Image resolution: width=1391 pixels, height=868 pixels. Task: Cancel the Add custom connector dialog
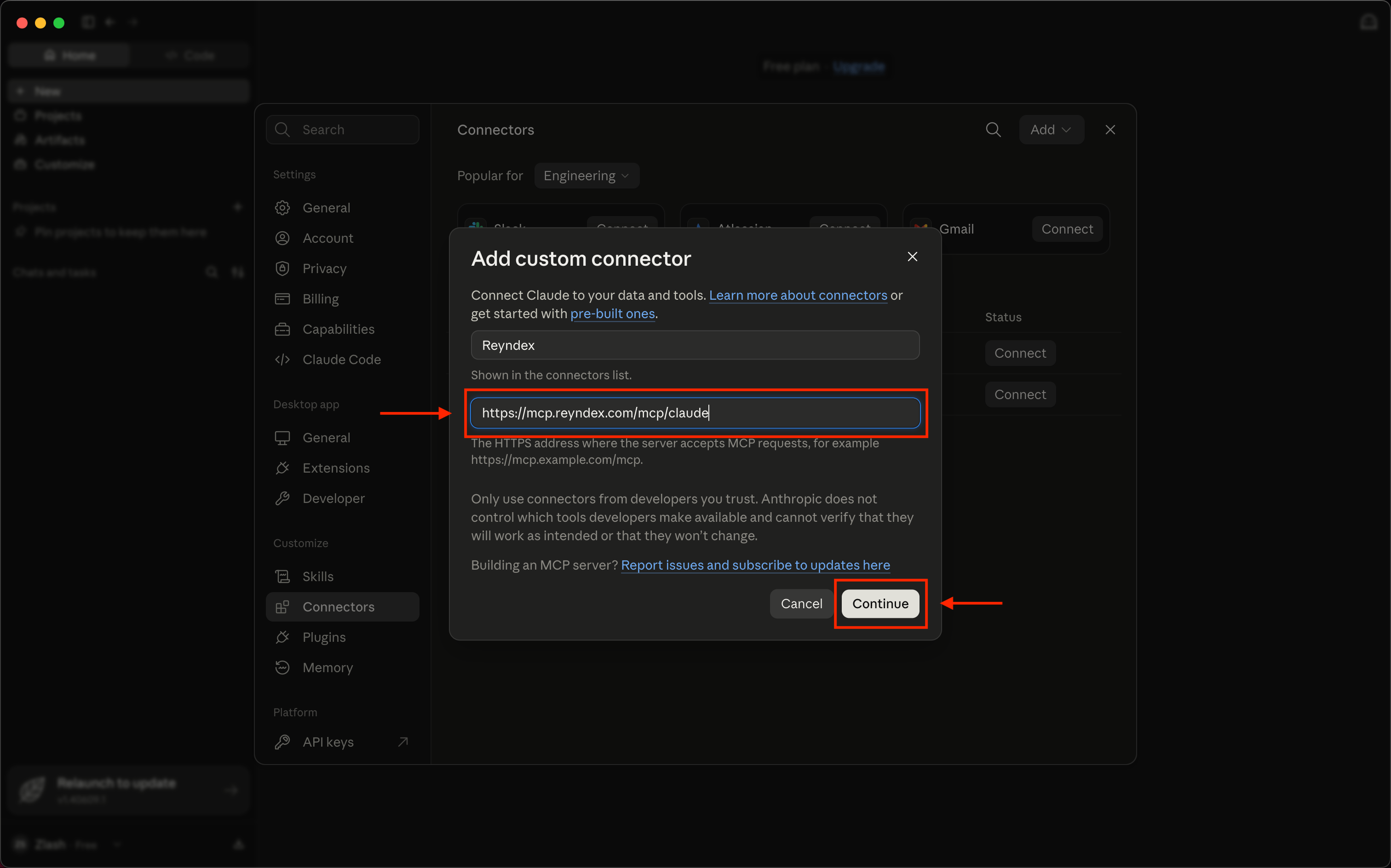(801, 603)
